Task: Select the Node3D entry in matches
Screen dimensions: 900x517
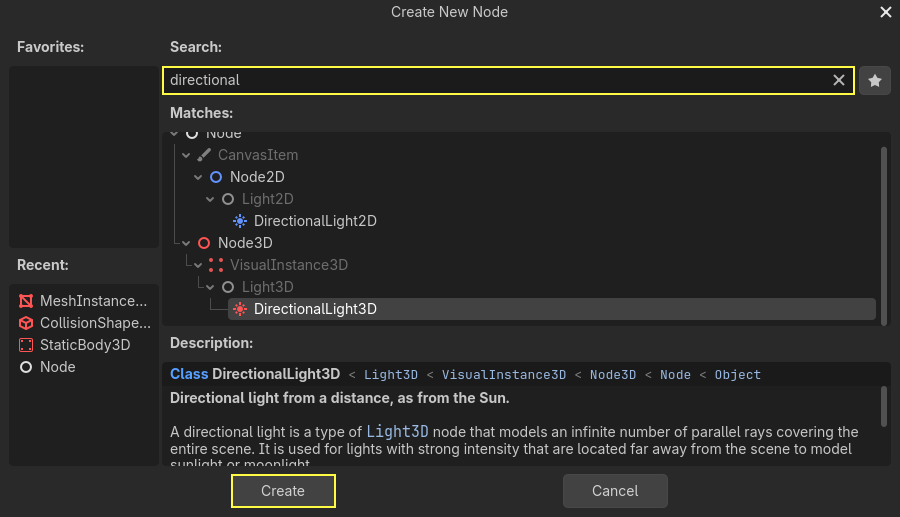Action: click(245, 243)
